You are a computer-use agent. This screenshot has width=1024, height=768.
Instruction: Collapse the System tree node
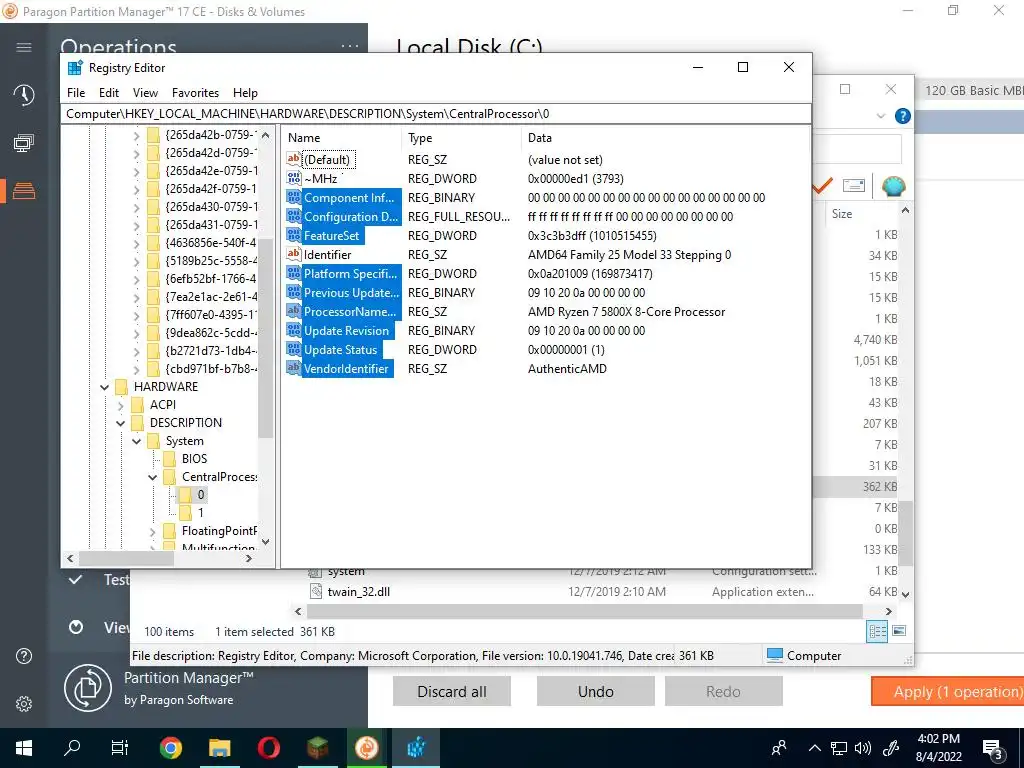click(136, 441)
